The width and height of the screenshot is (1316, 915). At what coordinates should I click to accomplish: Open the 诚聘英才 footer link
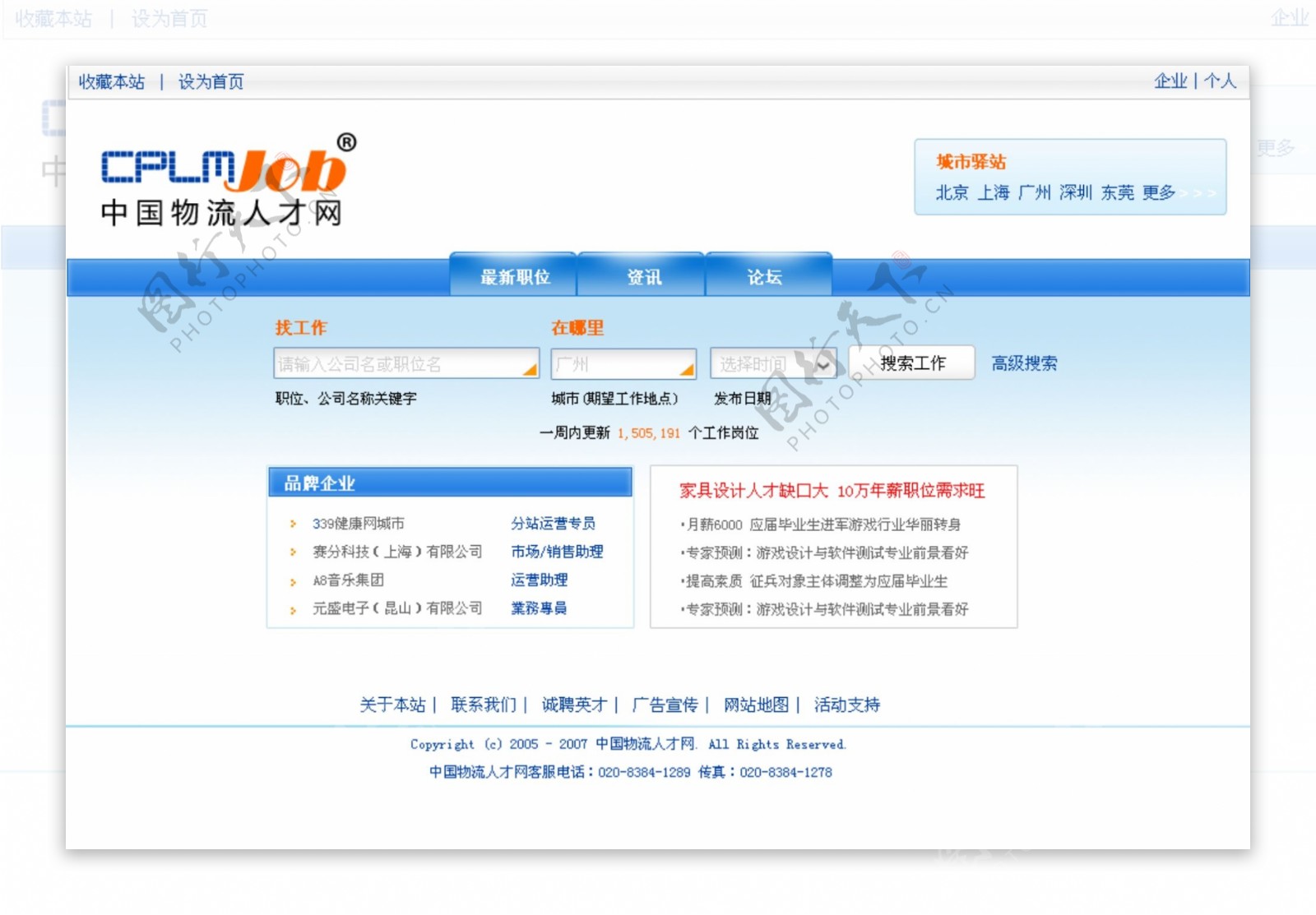tap(574, 705)
